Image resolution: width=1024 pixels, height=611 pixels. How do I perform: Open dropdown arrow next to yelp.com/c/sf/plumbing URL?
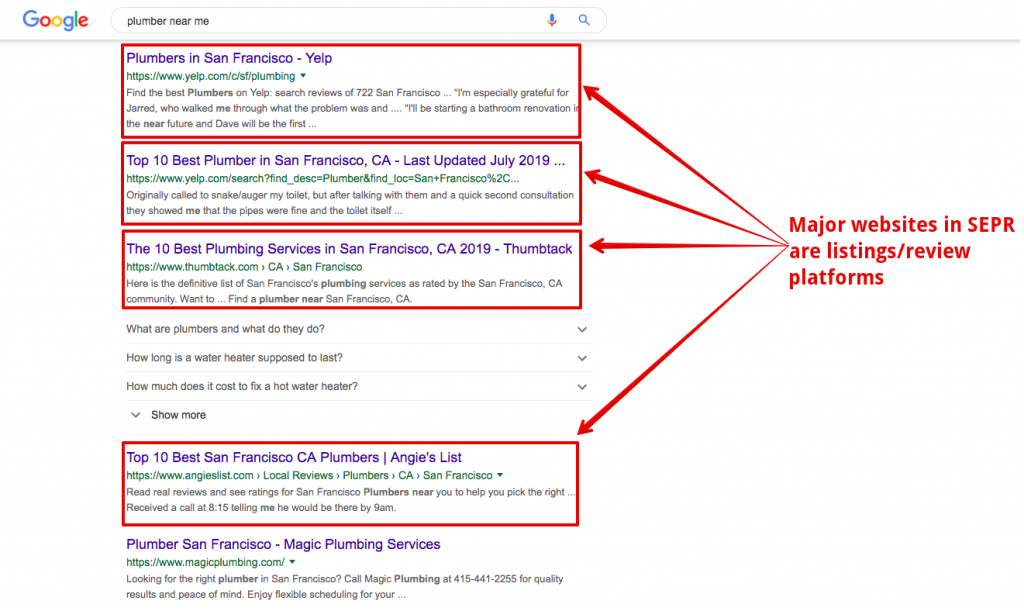tap(303, 76)
